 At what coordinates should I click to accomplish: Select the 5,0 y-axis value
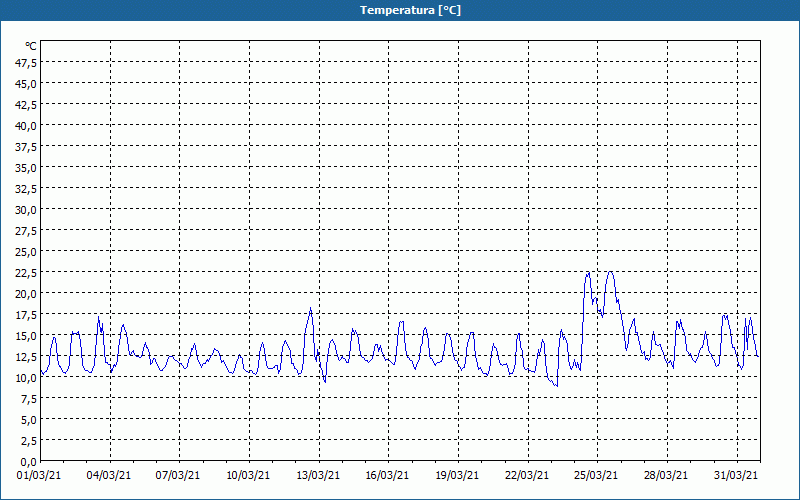click(29, 420)
